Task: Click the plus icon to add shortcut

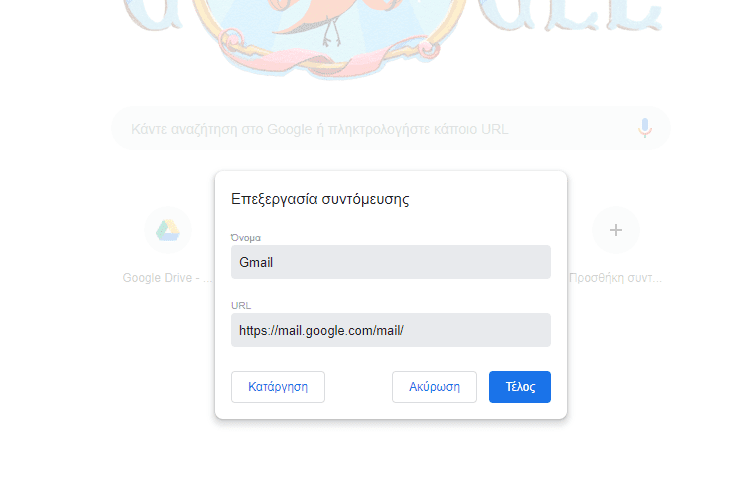Action: pos(616,230)
